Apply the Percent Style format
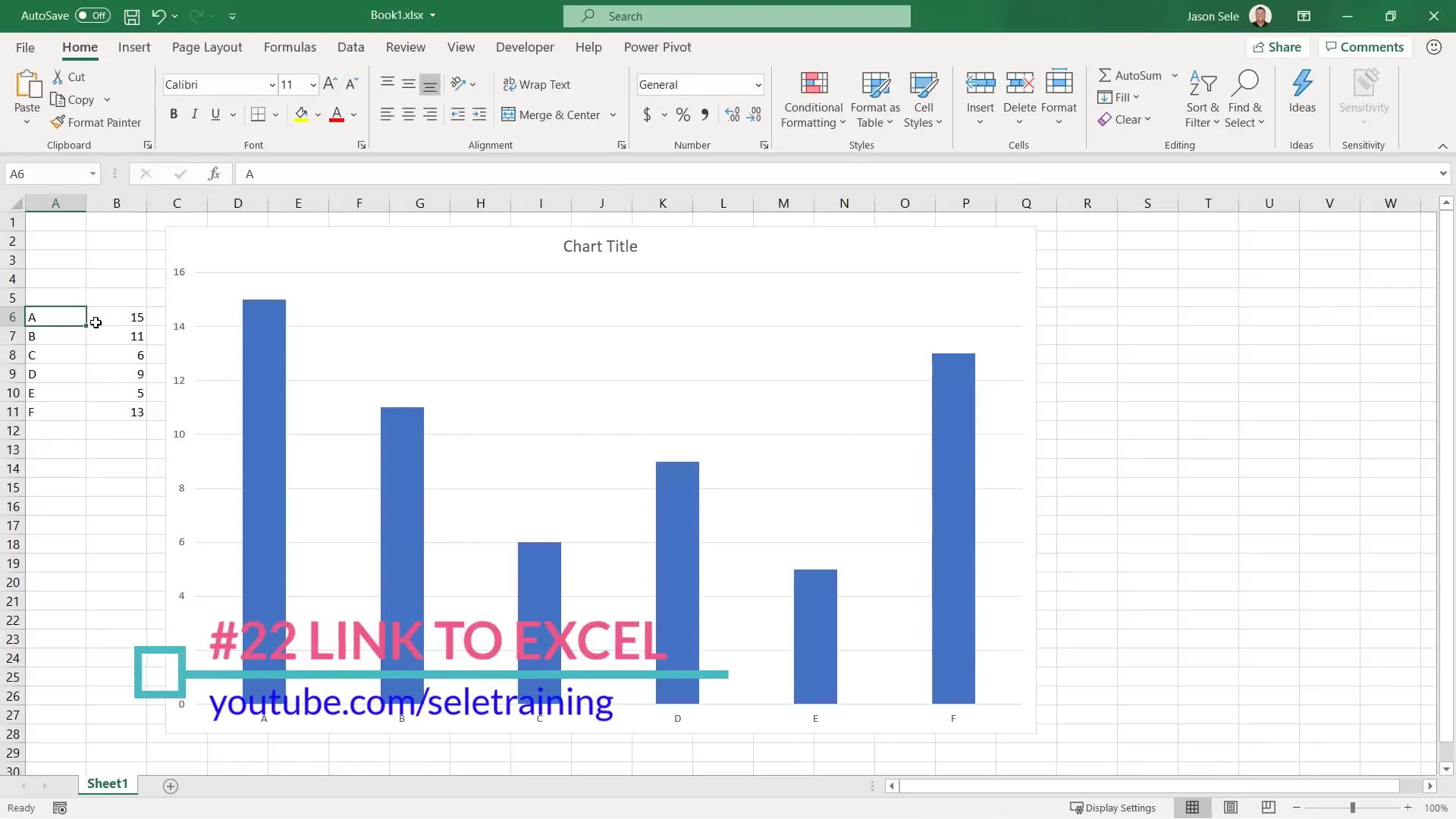Screen dimensions: 1456x819 pyautogui.click(x=682, y=115)
